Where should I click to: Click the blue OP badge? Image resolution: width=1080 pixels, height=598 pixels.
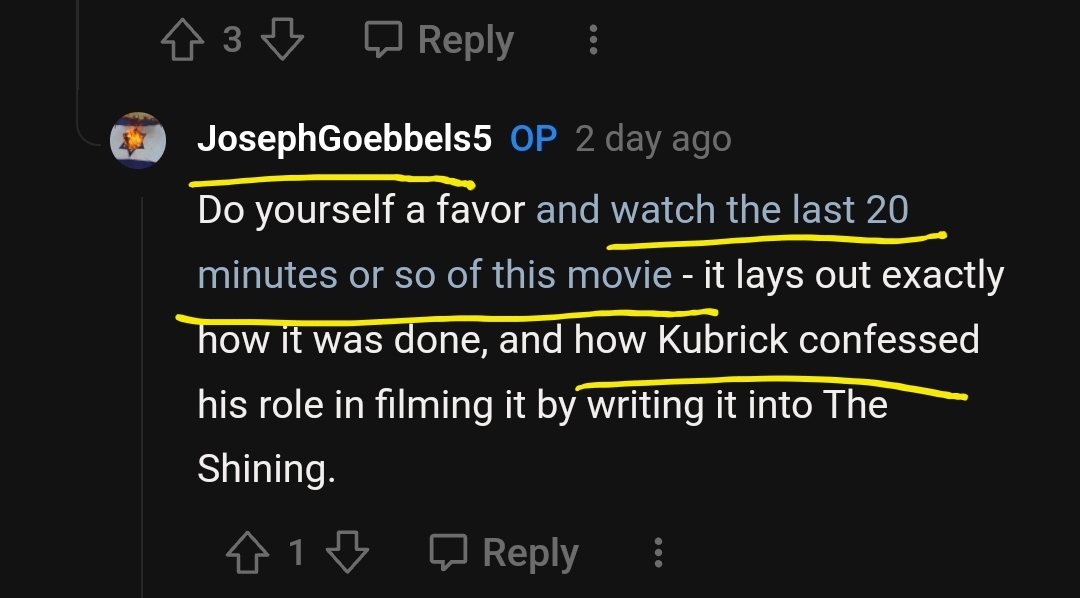click(x=533, y=139)
